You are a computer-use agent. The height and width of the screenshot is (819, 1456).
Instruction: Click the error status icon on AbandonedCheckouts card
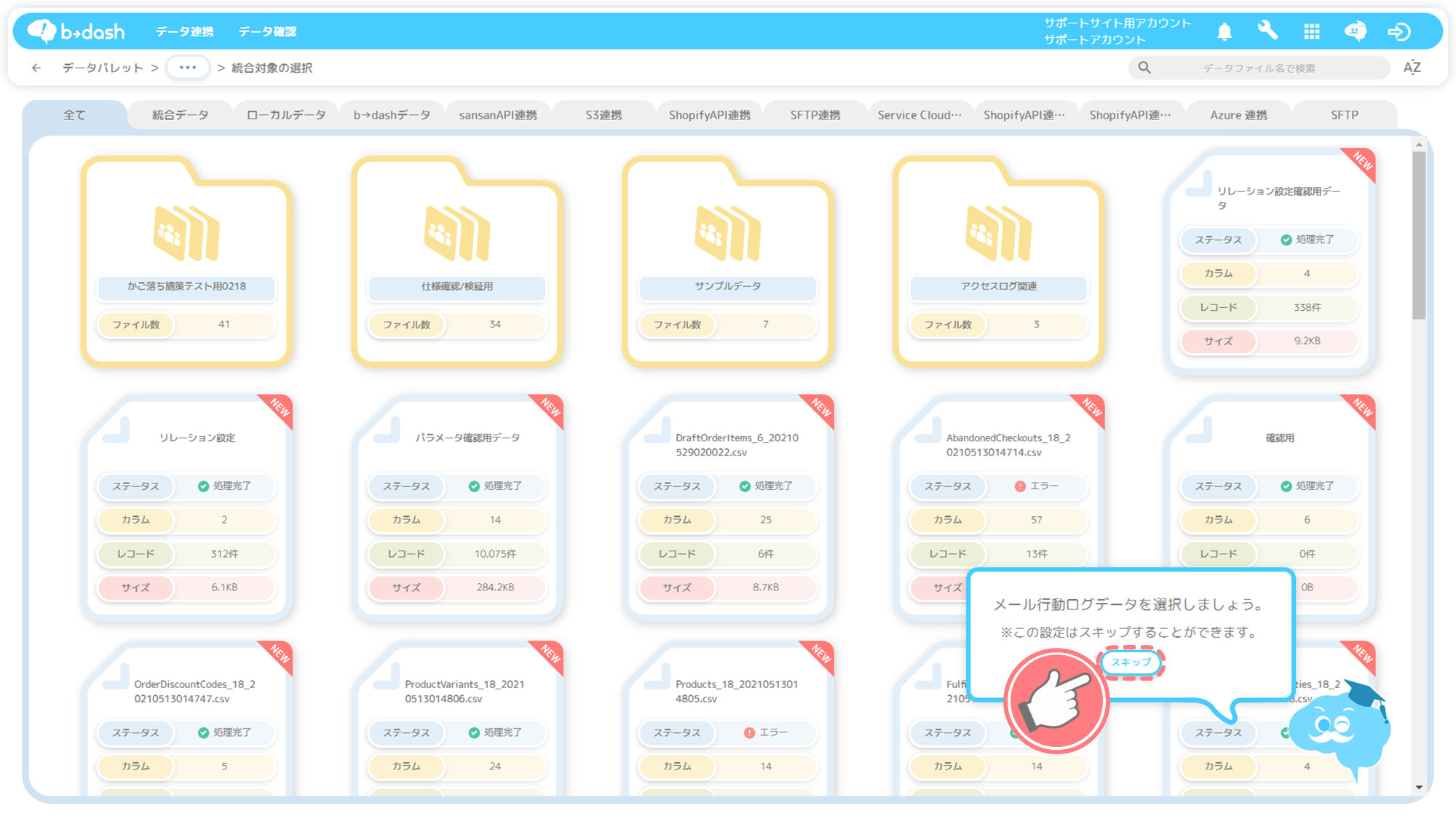[x=1019, y=486]
